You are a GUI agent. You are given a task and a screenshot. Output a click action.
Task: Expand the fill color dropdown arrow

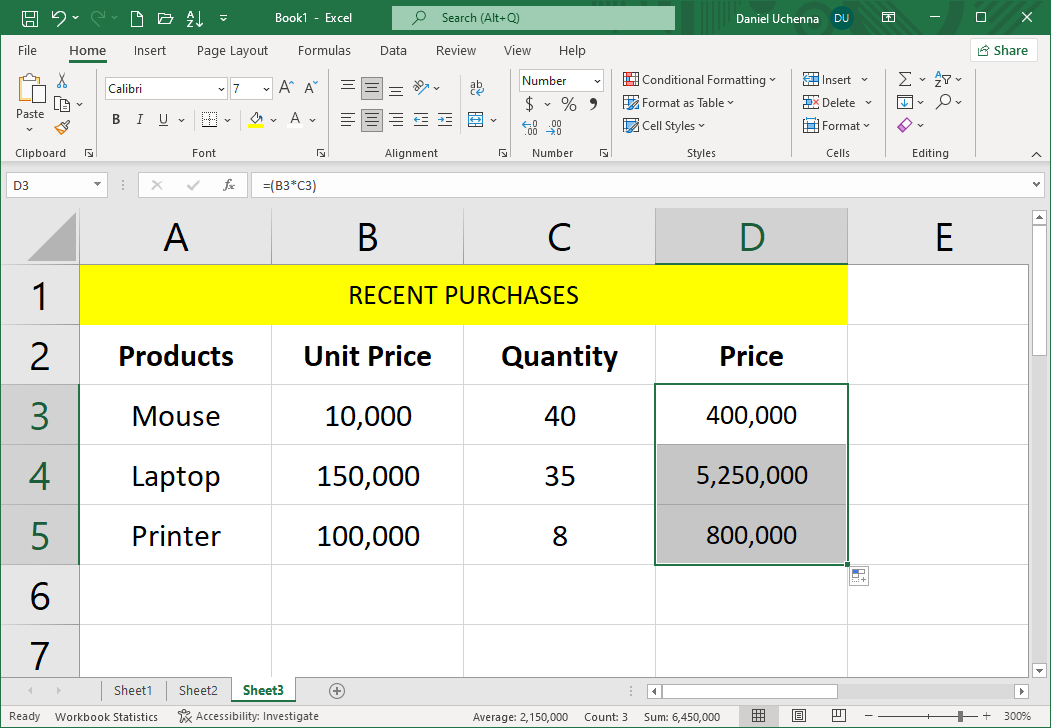click(x=272, y=119)
